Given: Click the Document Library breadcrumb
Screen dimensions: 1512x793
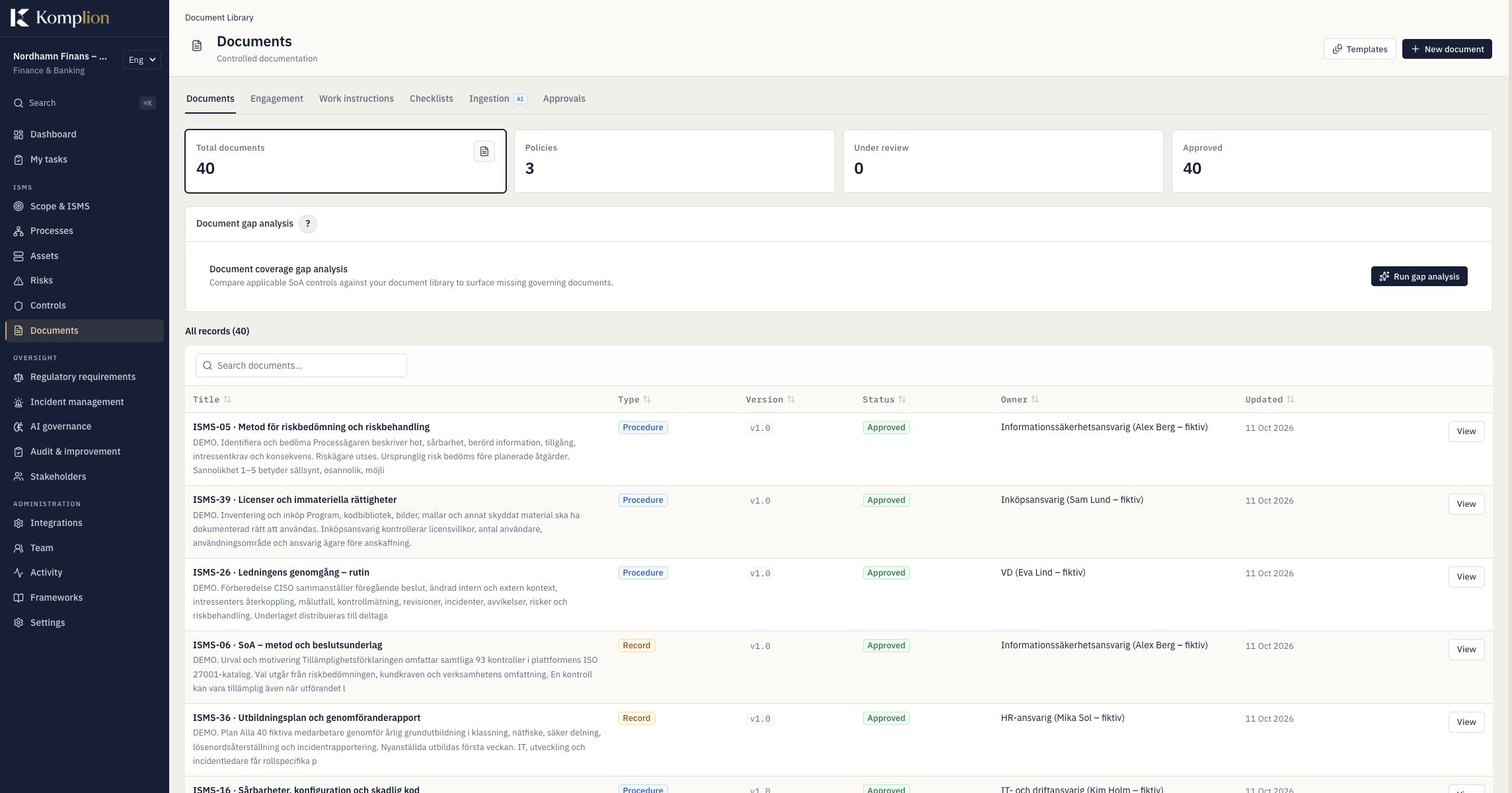Looking at the screenshot, I should click(x=219, y=18).
